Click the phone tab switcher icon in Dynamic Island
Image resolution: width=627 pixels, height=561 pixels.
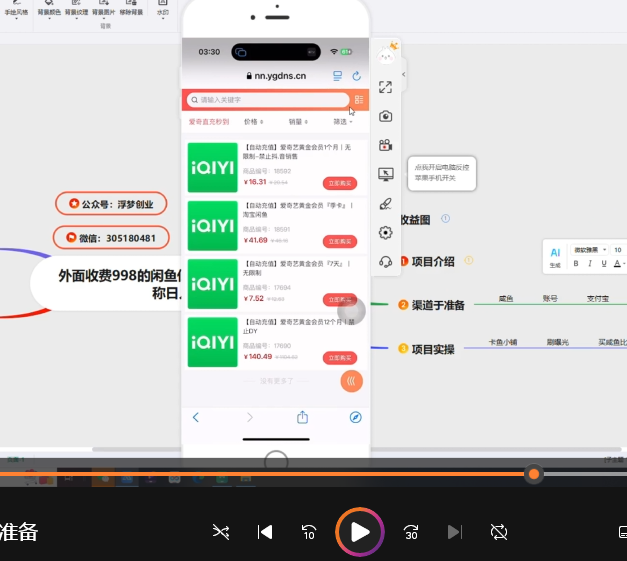[x=241, y=52]
